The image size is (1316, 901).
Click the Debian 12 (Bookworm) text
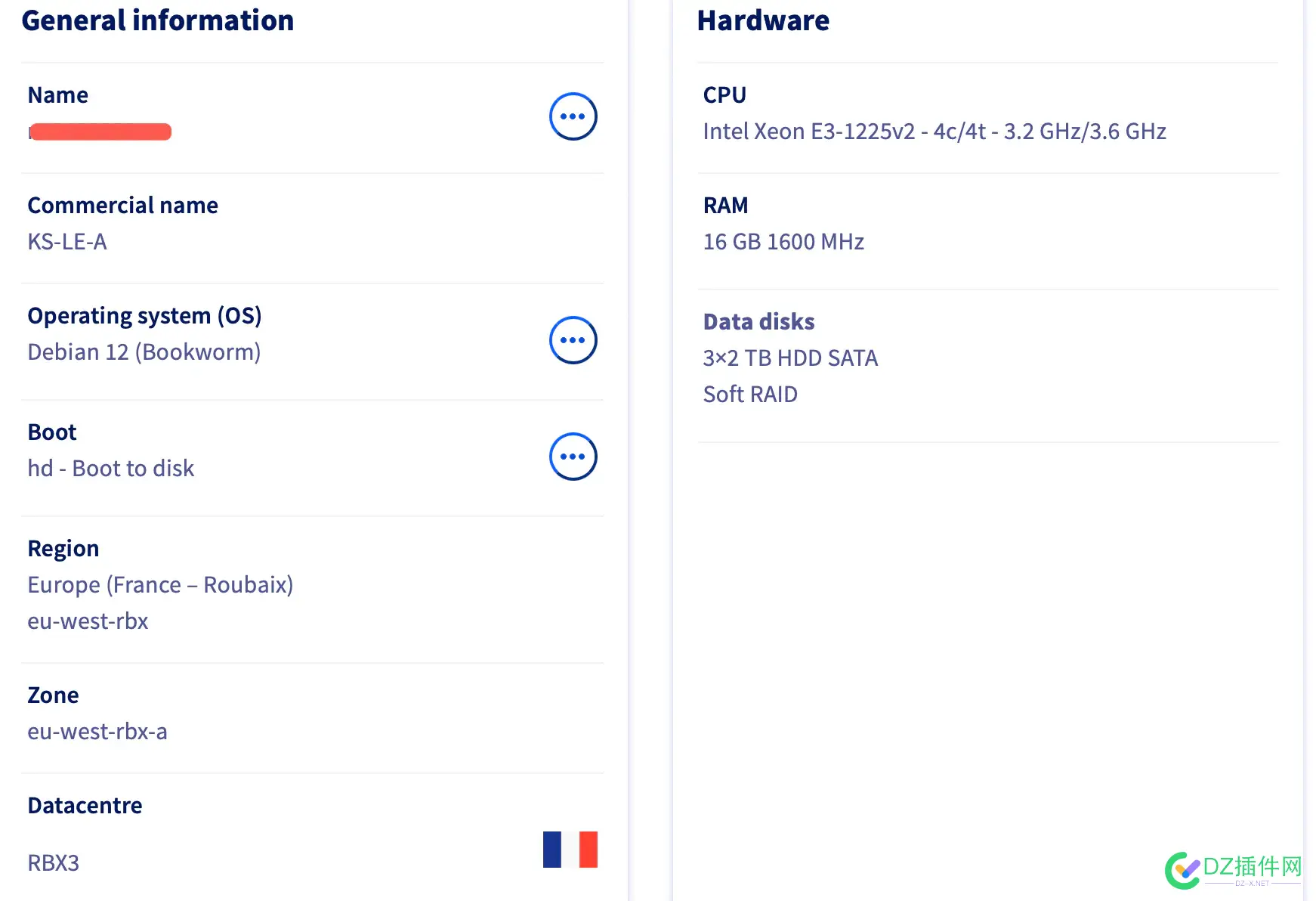144,352
